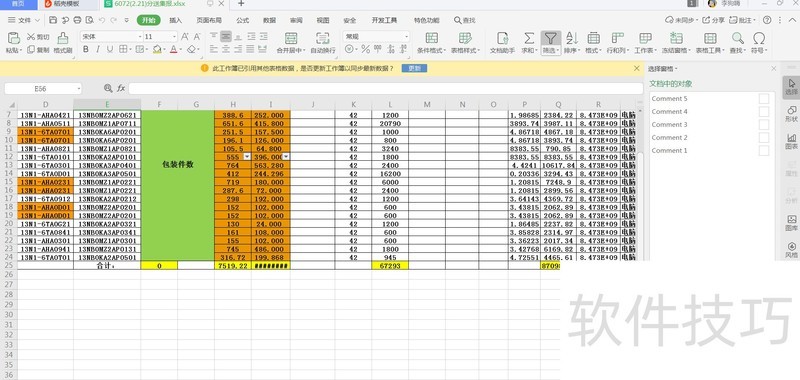
Task: Open the Sort (排序) tool
Action: [x=571, y=38]
